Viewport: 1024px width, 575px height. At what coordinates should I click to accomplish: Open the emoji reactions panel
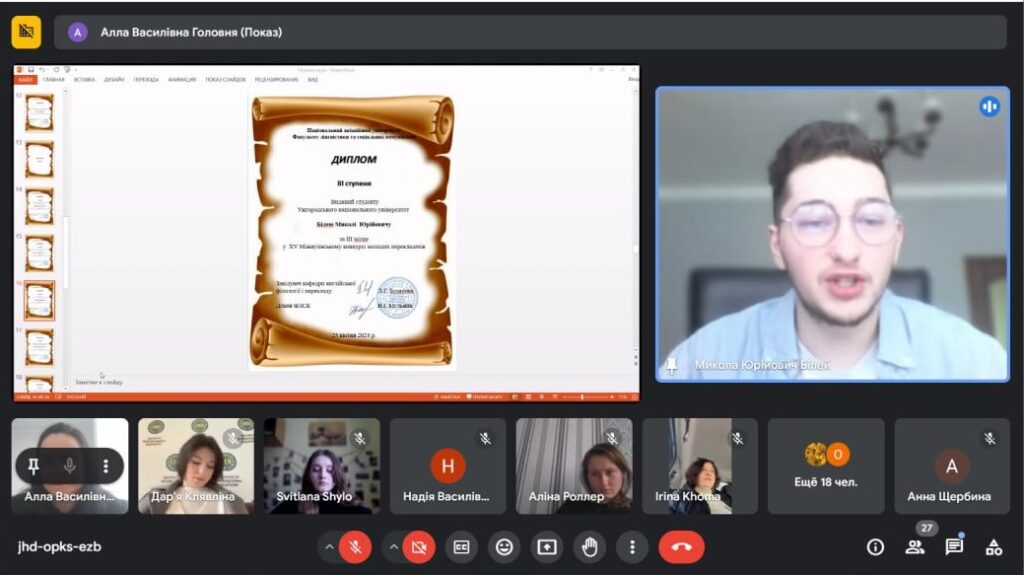504,547
